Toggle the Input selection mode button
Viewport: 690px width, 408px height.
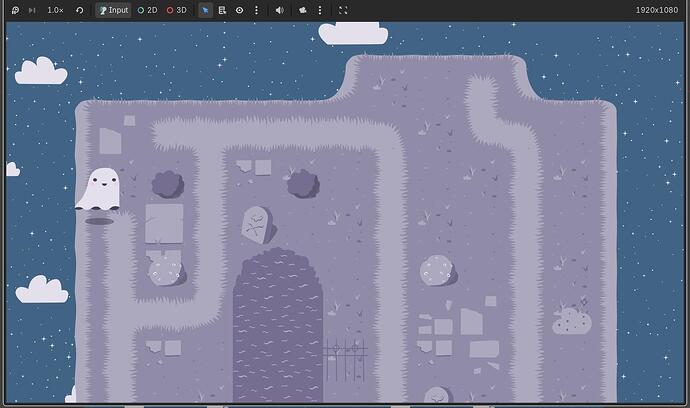(114, 10)
